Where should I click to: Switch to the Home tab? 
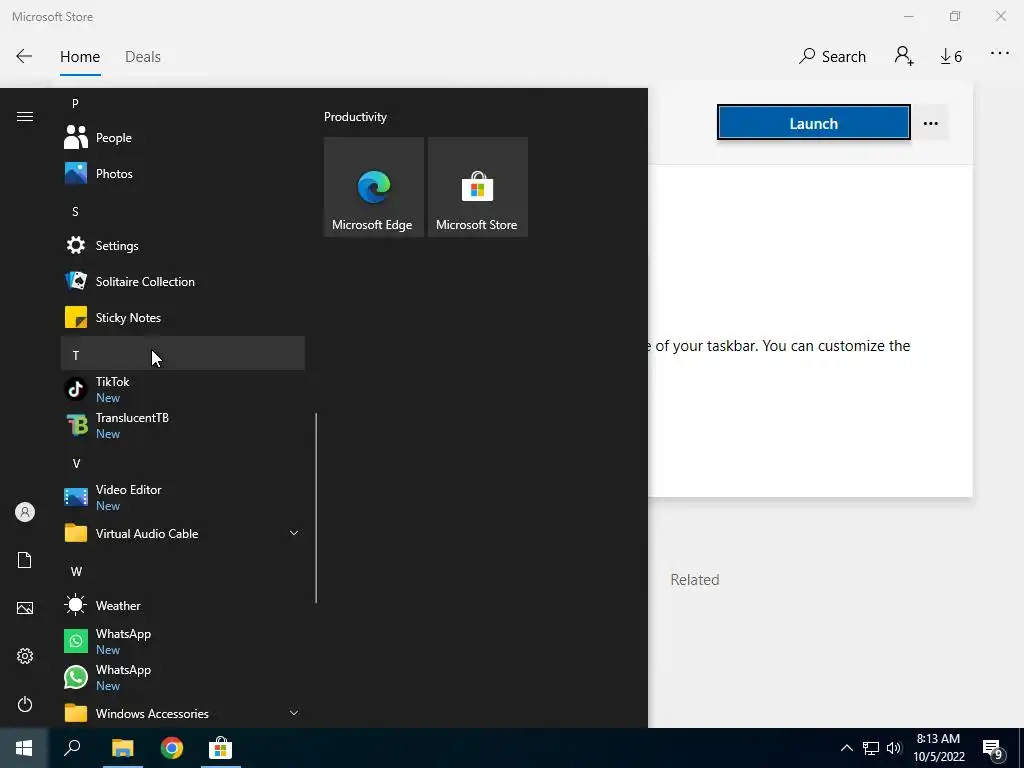[x=80, y=57]
